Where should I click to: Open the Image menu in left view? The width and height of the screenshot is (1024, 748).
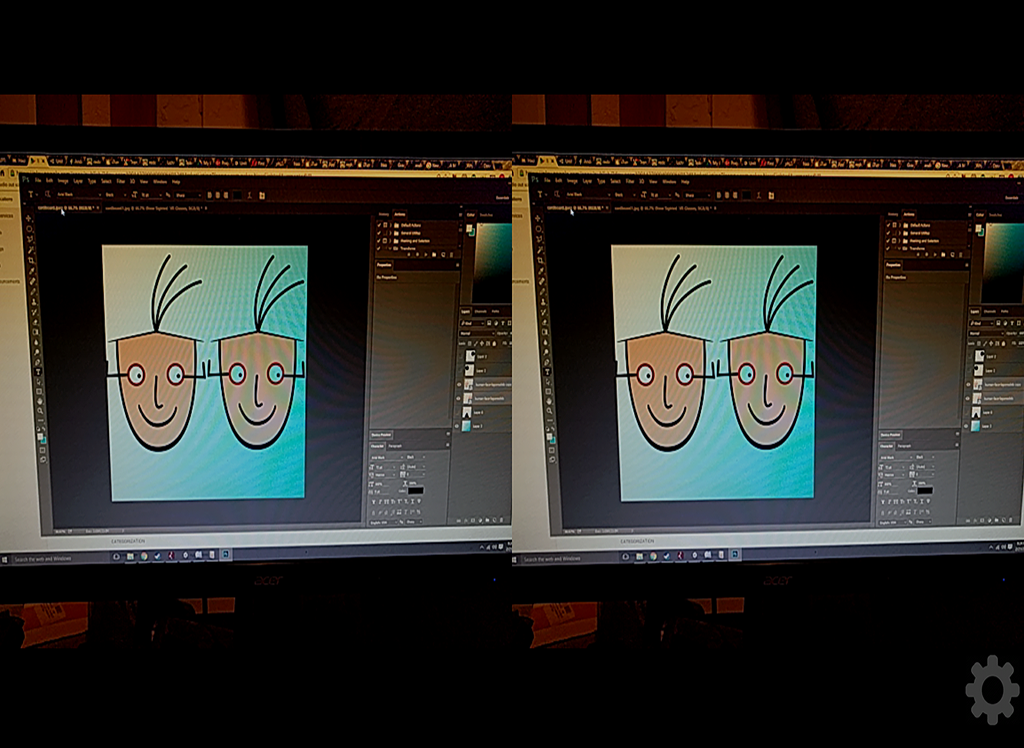click(x=63, y=181)
